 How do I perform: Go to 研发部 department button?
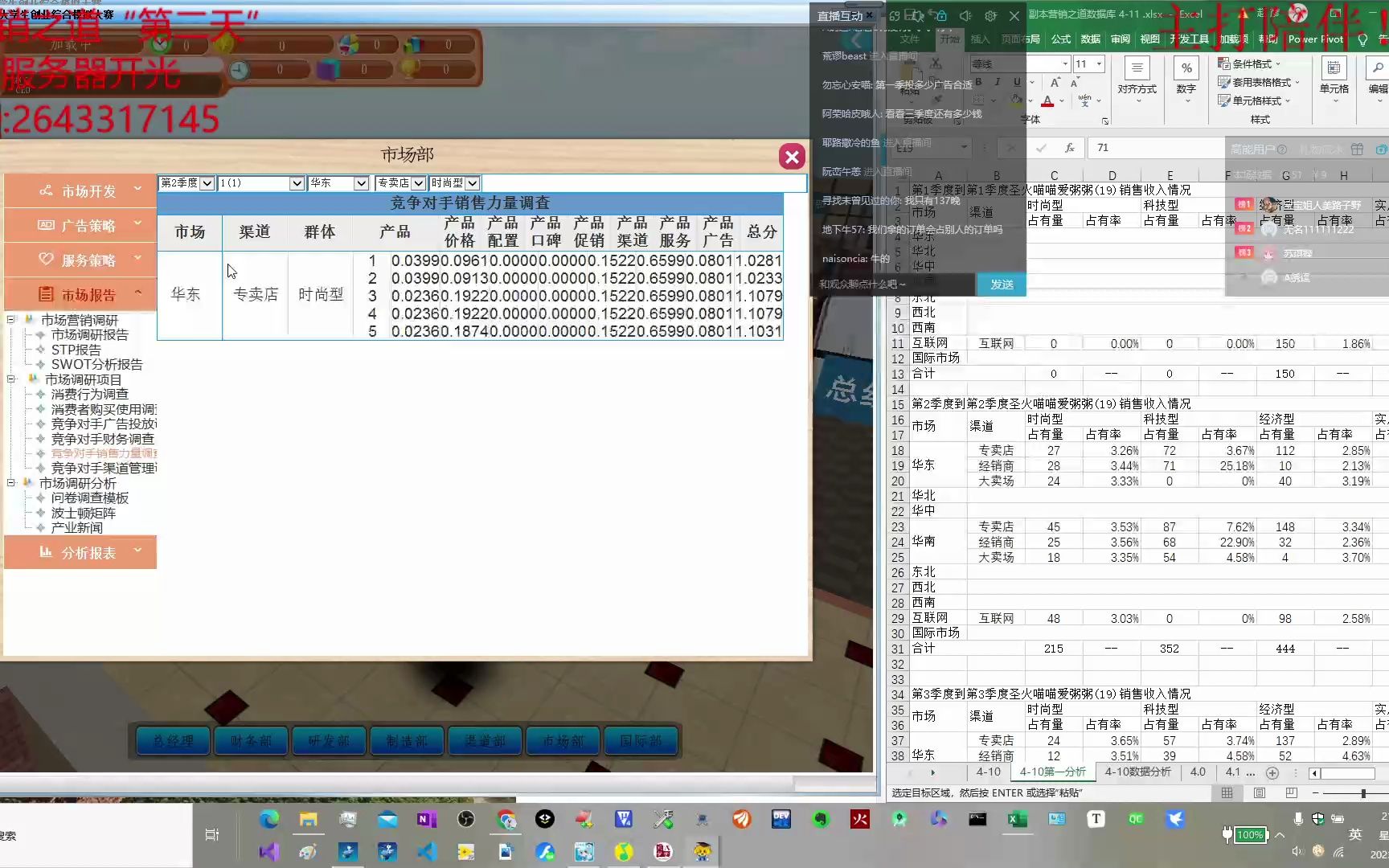click(330, 741)
